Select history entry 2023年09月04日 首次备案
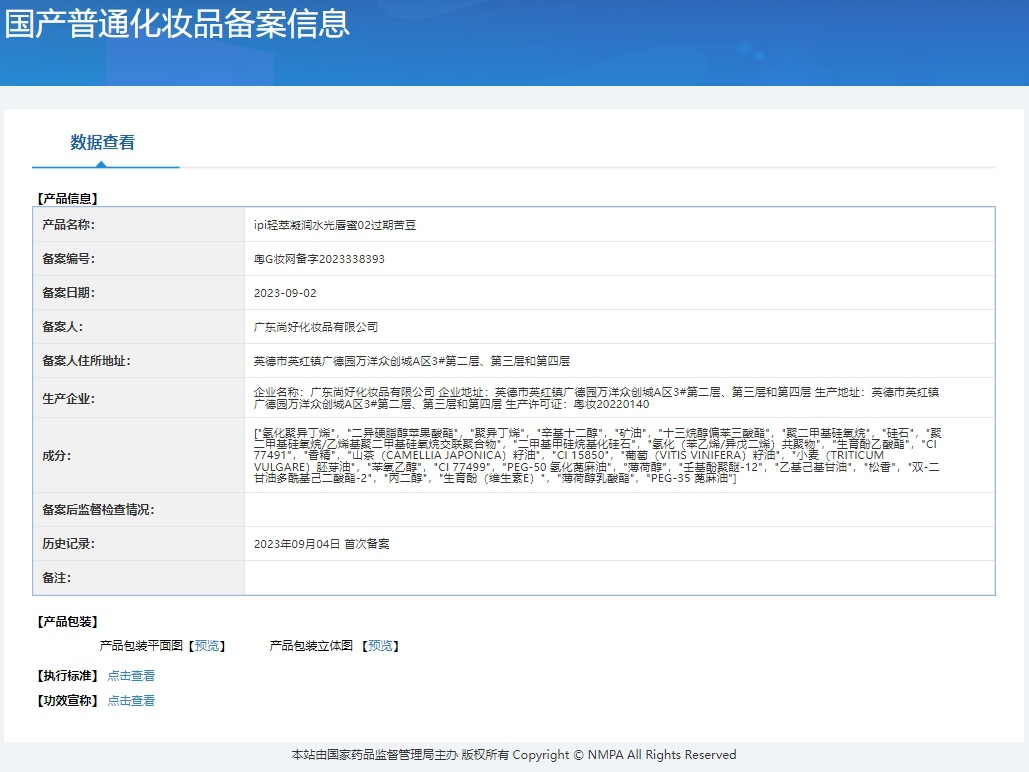Screen dimensions: 1029x772 point(322,544)
